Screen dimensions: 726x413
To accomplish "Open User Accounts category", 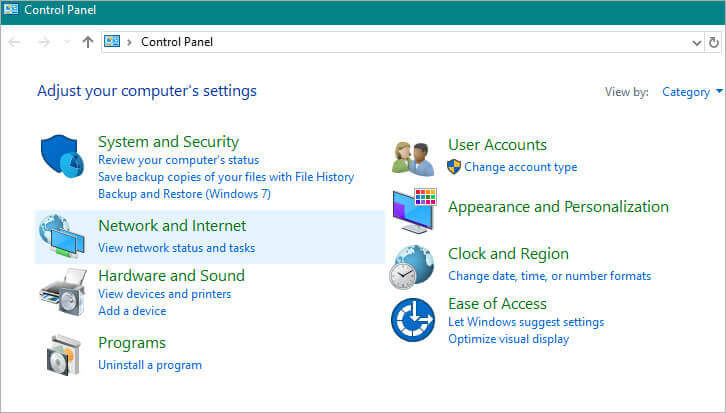I will (x=497, y=145).
